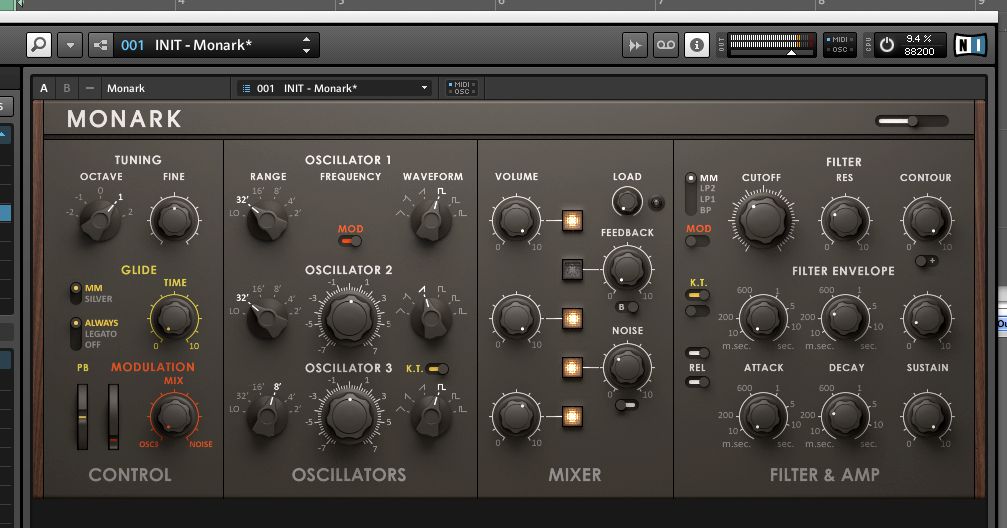
Task: Click Oscillator 1 Waveform knob
Action: tap(431, 220)
